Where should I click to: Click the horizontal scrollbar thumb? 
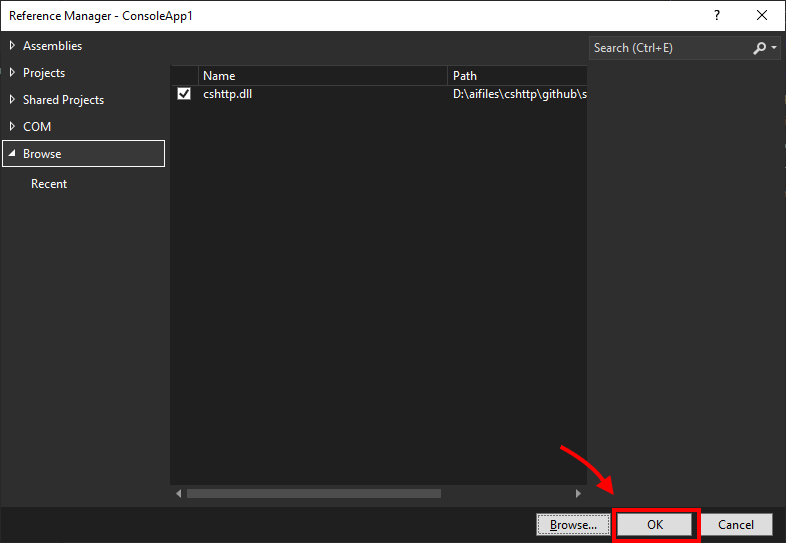314,493
